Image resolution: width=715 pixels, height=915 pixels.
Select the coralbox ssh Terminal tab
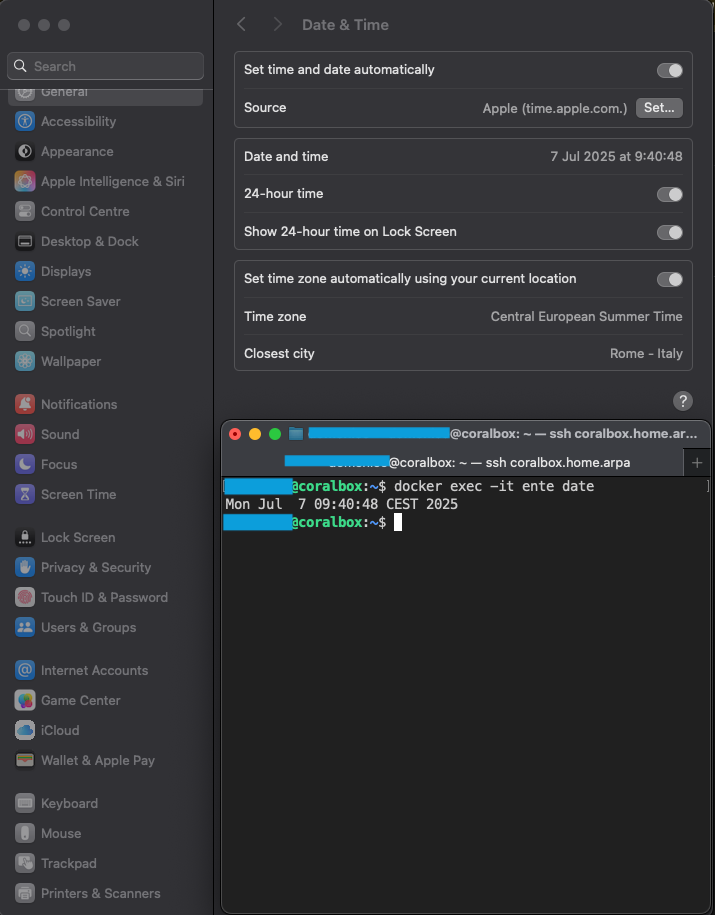(452, 463)
